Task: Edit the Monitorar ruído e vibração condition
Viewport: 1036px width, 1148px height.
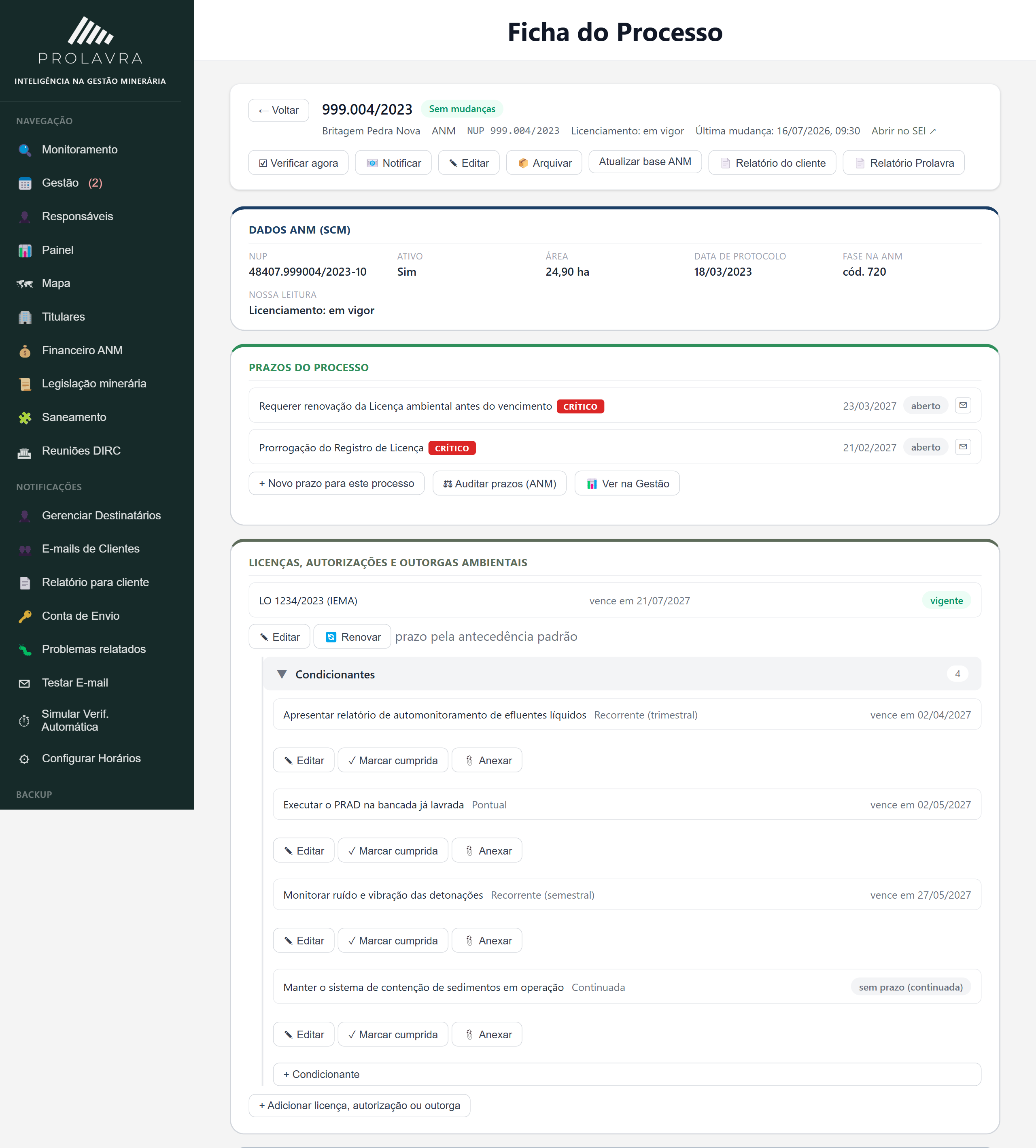Action: pyautogui.click(x=304, y=941)
